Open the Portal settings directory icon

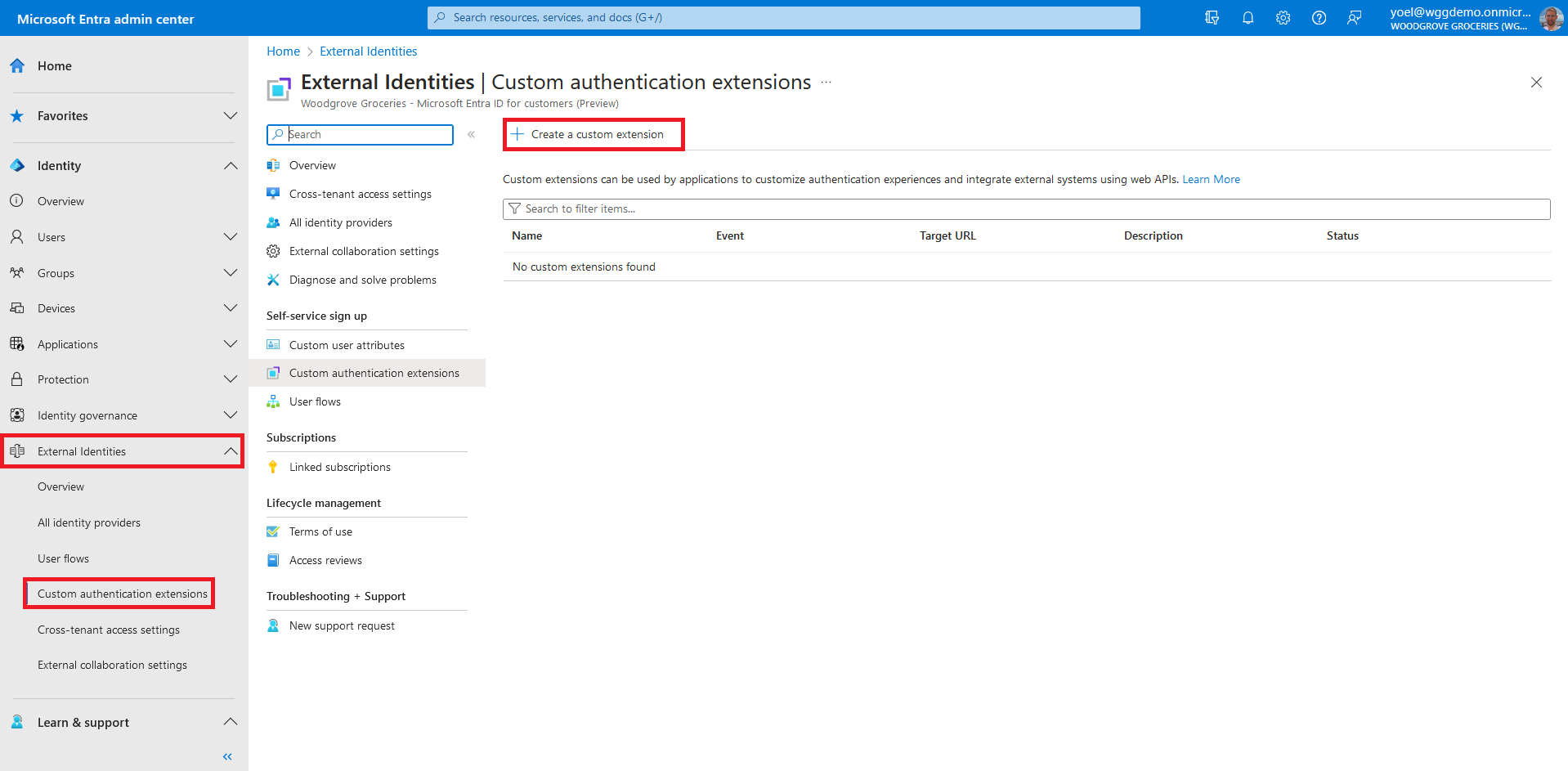[1212, 18]
